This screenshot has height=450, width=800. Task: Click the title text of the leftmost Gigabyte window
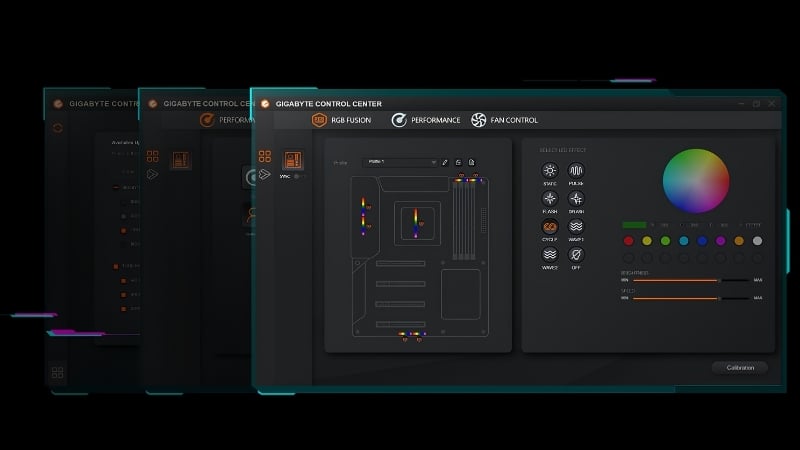click(104, 104)
